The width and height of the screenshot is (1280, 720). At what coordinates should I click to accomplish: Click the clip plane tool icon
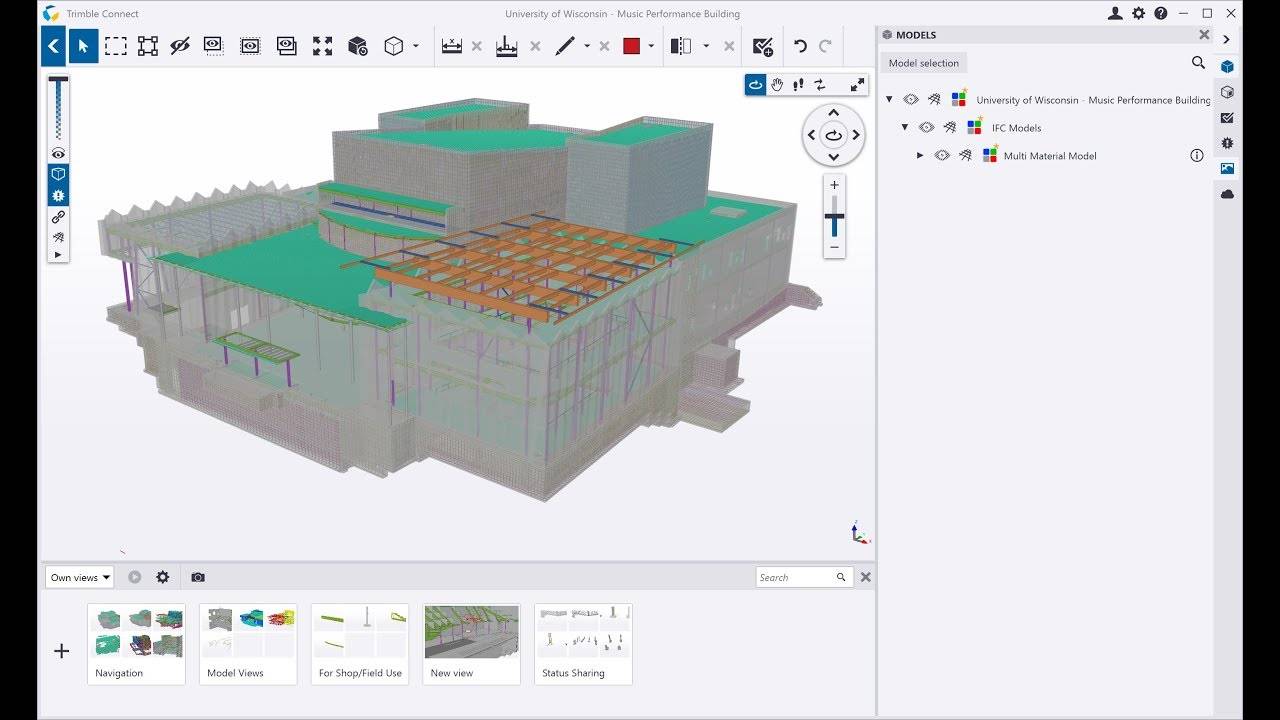click(681, 46)
